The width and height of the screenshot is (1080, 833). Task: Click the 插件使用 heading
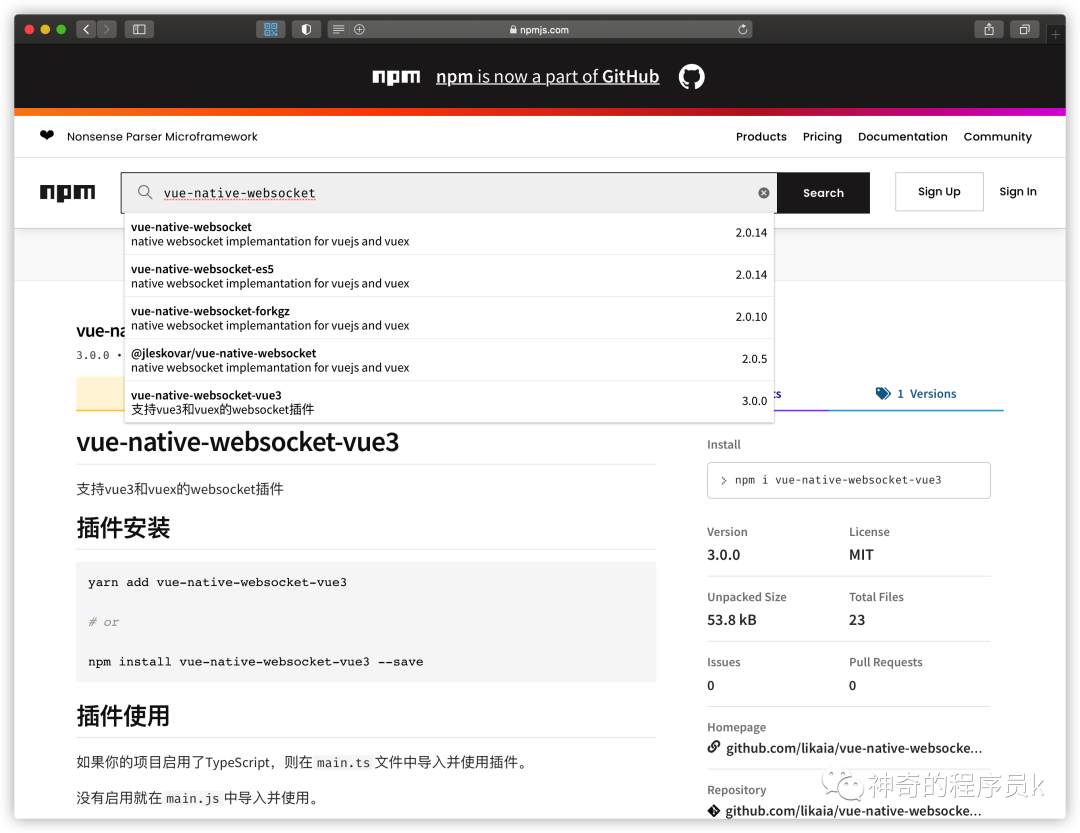click(123, 716)
